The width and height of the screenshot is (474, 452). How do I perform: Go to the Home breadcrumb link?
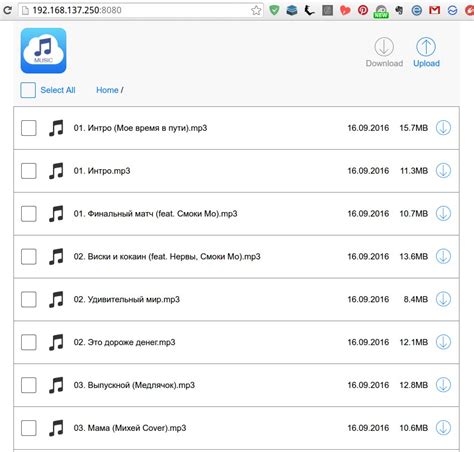[x=107, y=90]
